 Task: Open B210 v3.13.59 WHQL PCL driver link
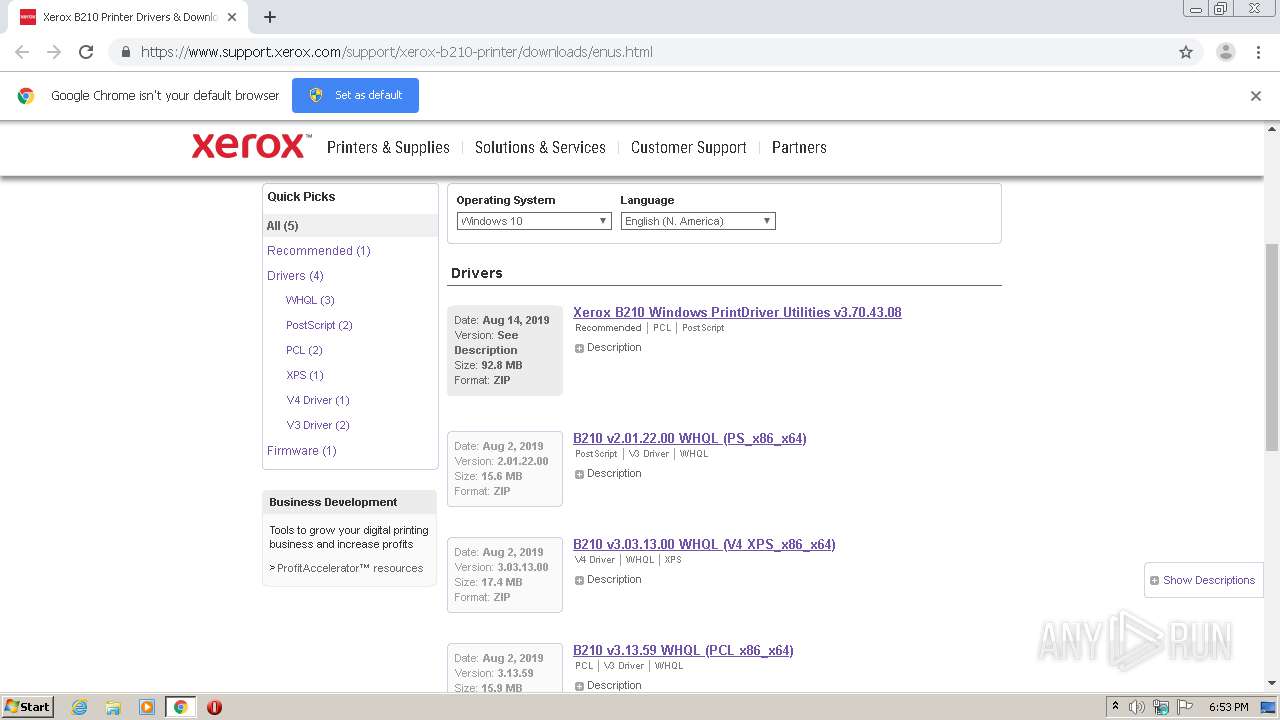pos(683,650)
